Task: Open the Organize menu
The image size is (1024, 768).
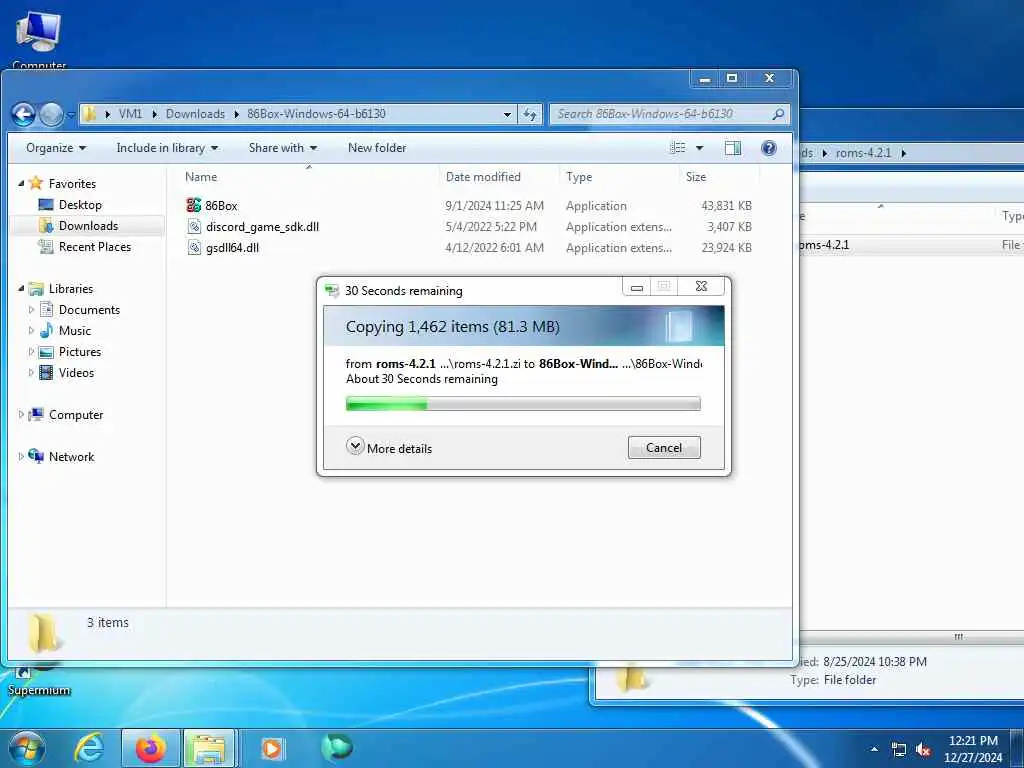Action: point(56,148)
